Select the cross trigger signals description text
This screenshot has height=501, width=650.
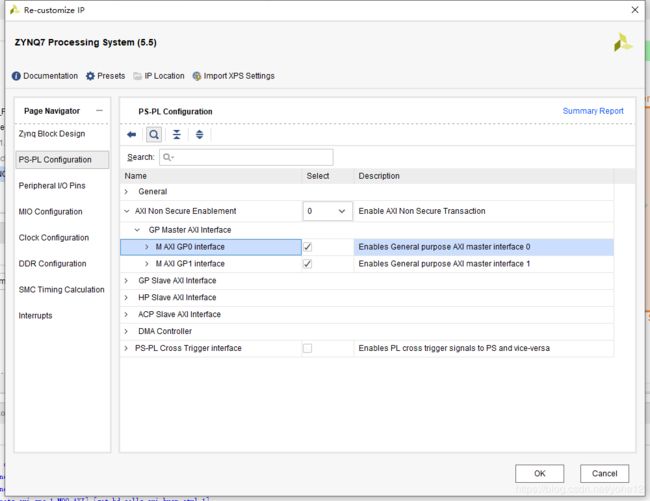click(454, 349)
